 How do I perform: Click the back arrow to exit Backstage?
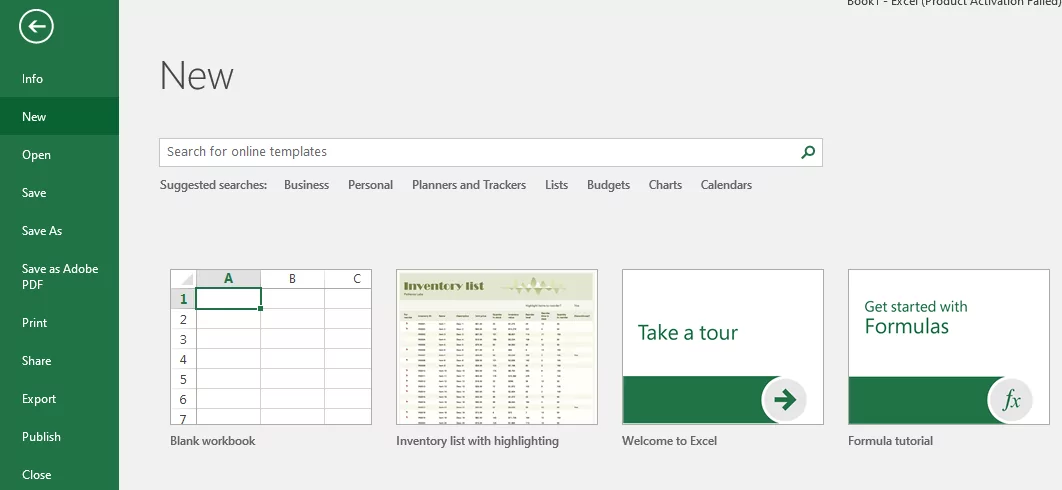pos(36,27)
